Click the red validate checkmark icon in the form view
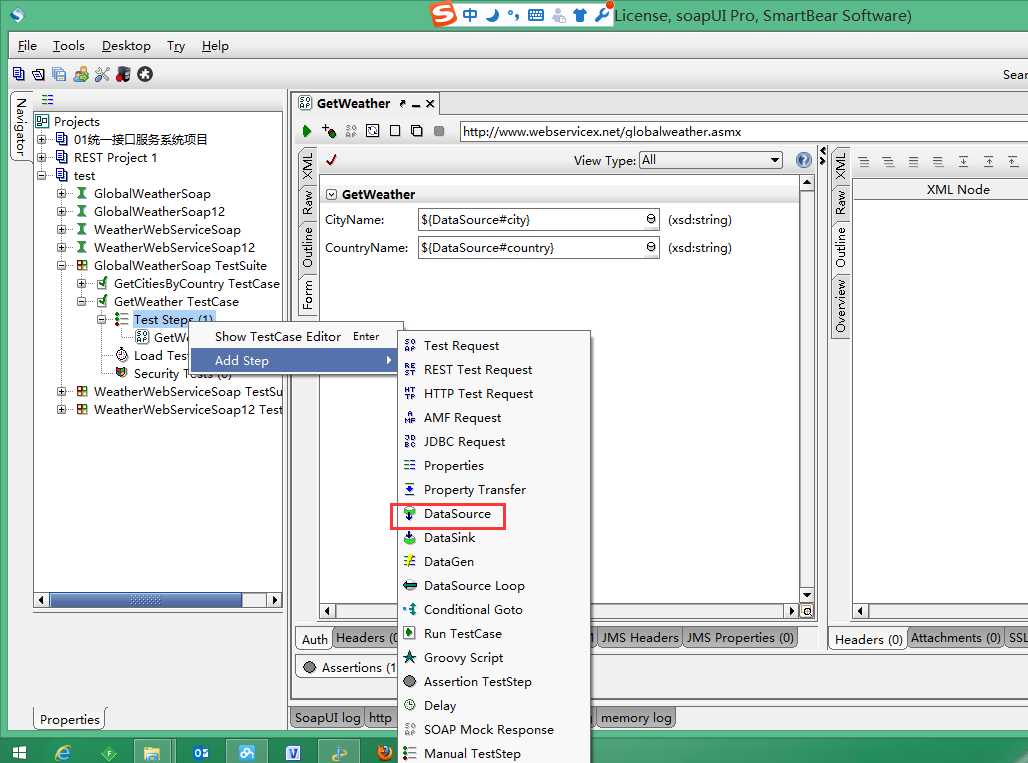 (x=332, y=159)
